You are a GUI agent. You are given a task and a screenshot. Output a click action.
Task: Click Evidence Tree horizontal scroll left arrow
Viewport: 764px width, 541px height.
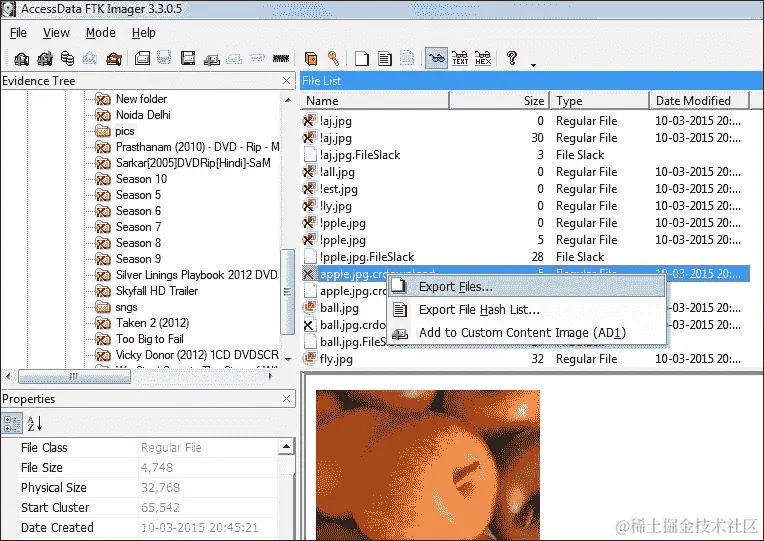pos(8,376)
